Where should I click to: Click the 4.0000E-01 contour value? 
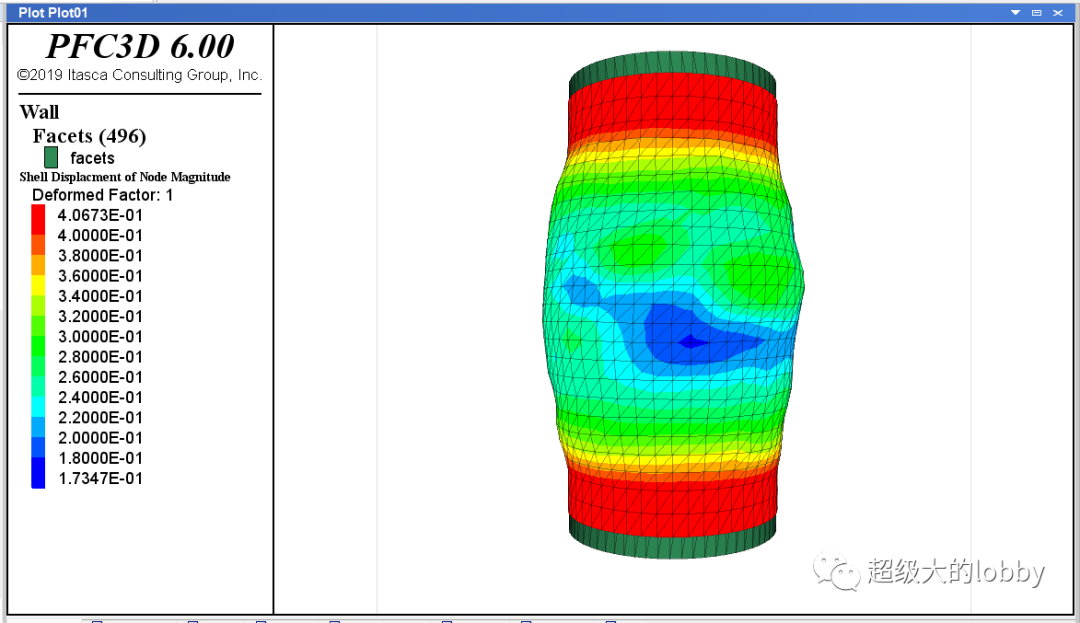tap(100, 235)
